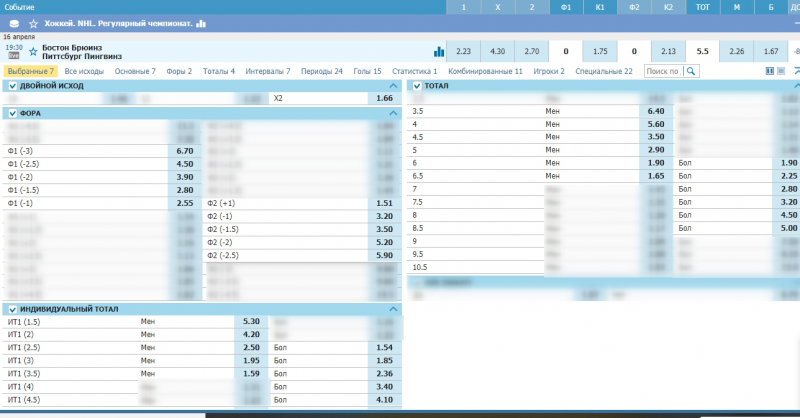800x418 pixels.
Task: Toggle the Фора section checkbox
Action: tap(12, 114)
